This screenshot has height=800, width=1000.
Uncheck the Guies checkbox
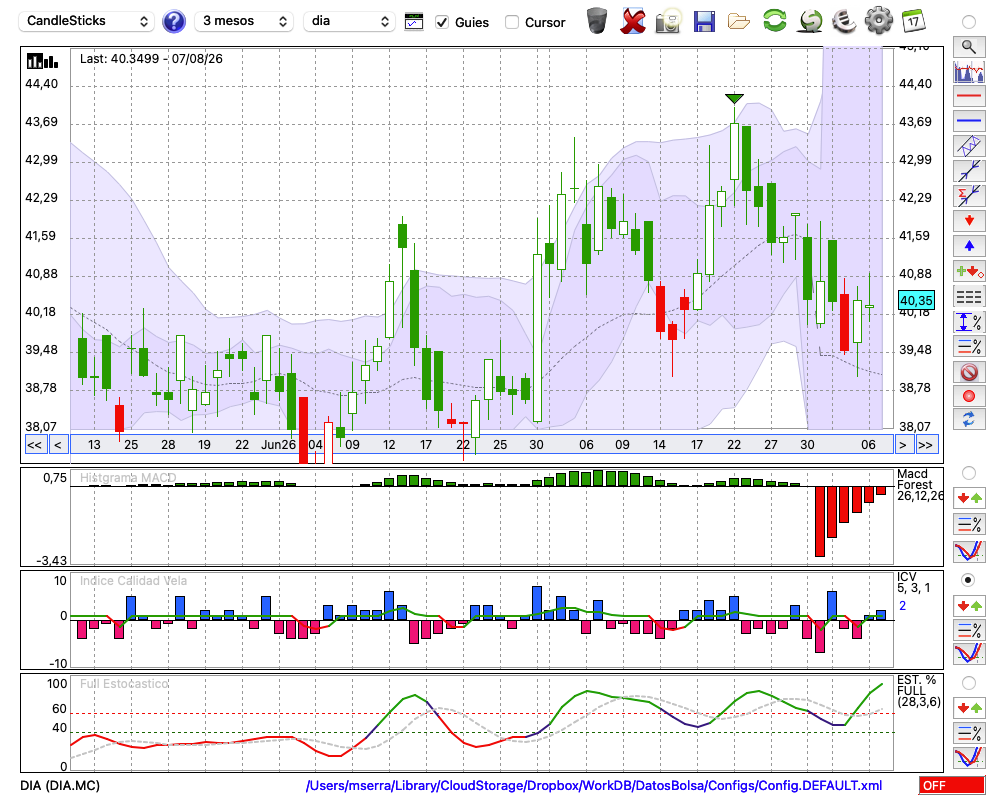[441, 22]
